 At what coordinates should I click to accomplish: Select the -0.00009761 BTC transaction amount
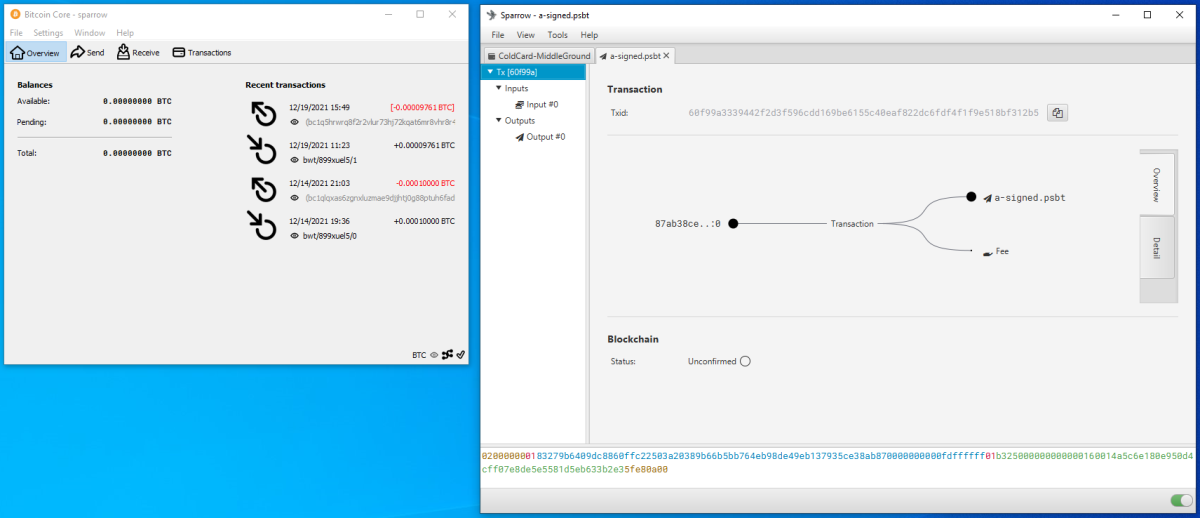click(423, 107)
